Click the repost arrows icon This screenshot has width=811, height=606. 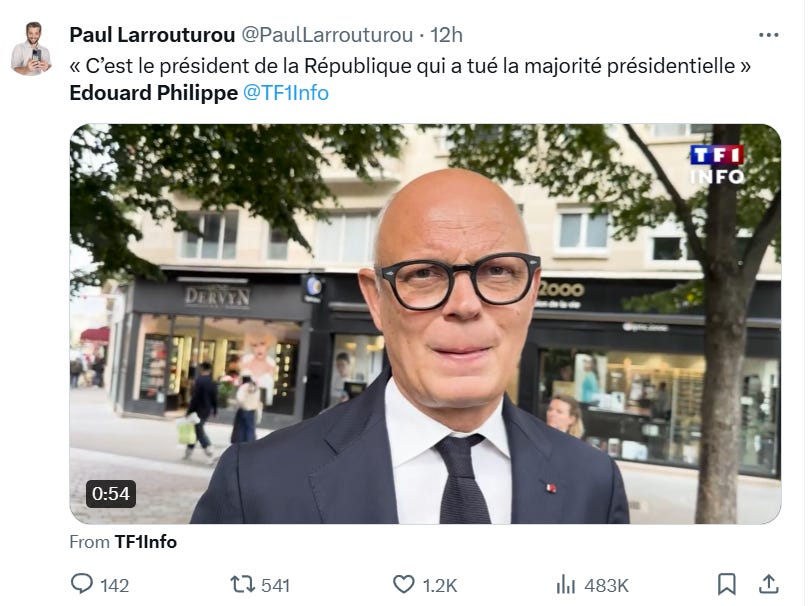242,585
